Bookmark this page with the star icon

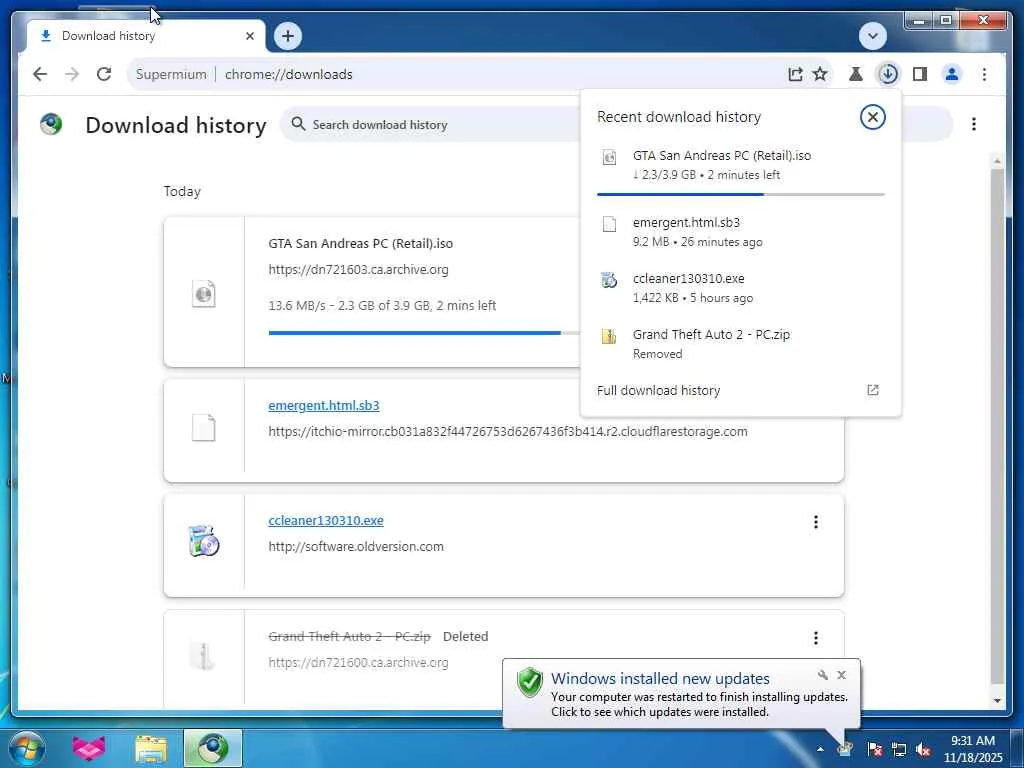pyautogui.click(x=820, y=74)
